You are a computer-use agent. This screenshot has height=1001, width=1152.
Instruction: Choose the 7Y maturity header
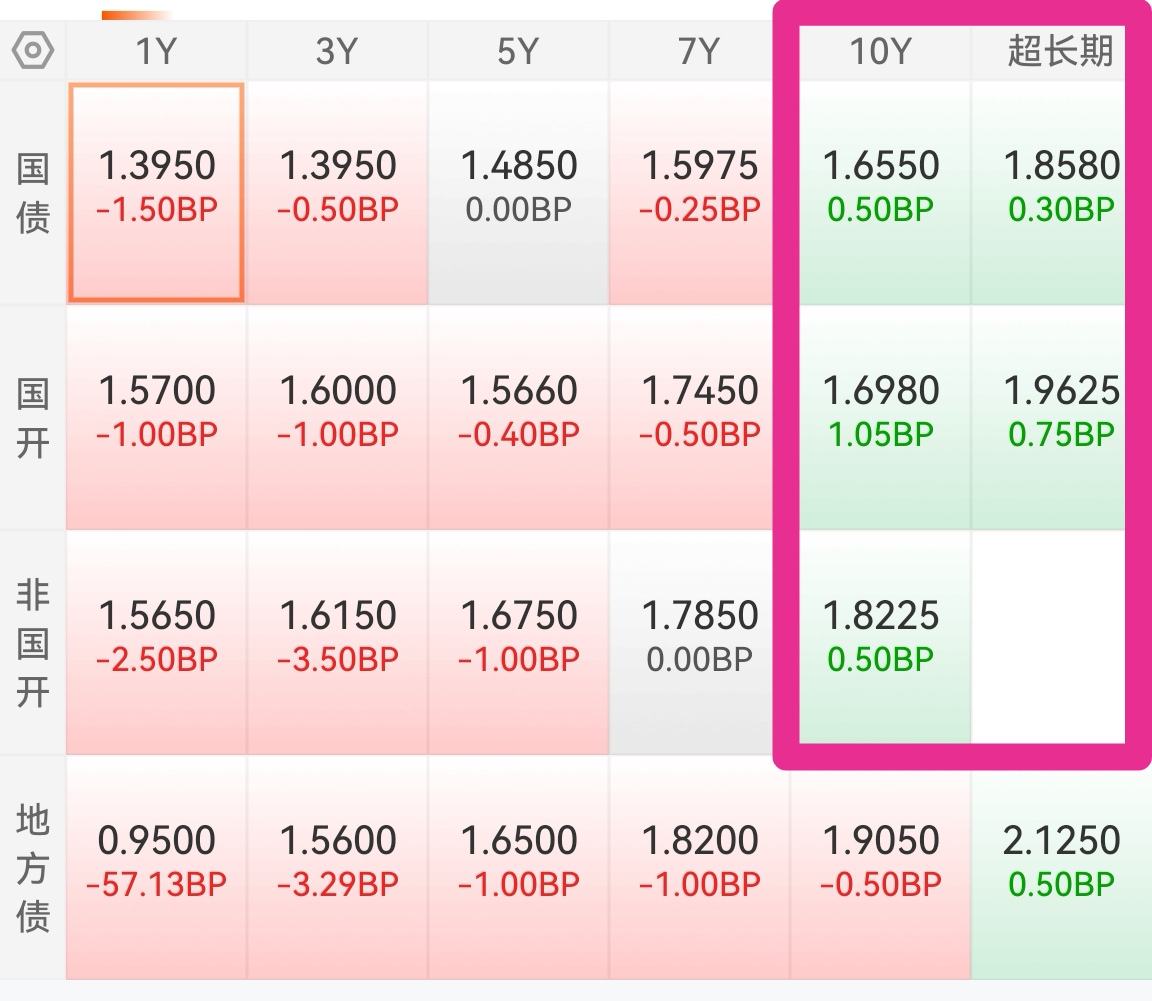699,51
